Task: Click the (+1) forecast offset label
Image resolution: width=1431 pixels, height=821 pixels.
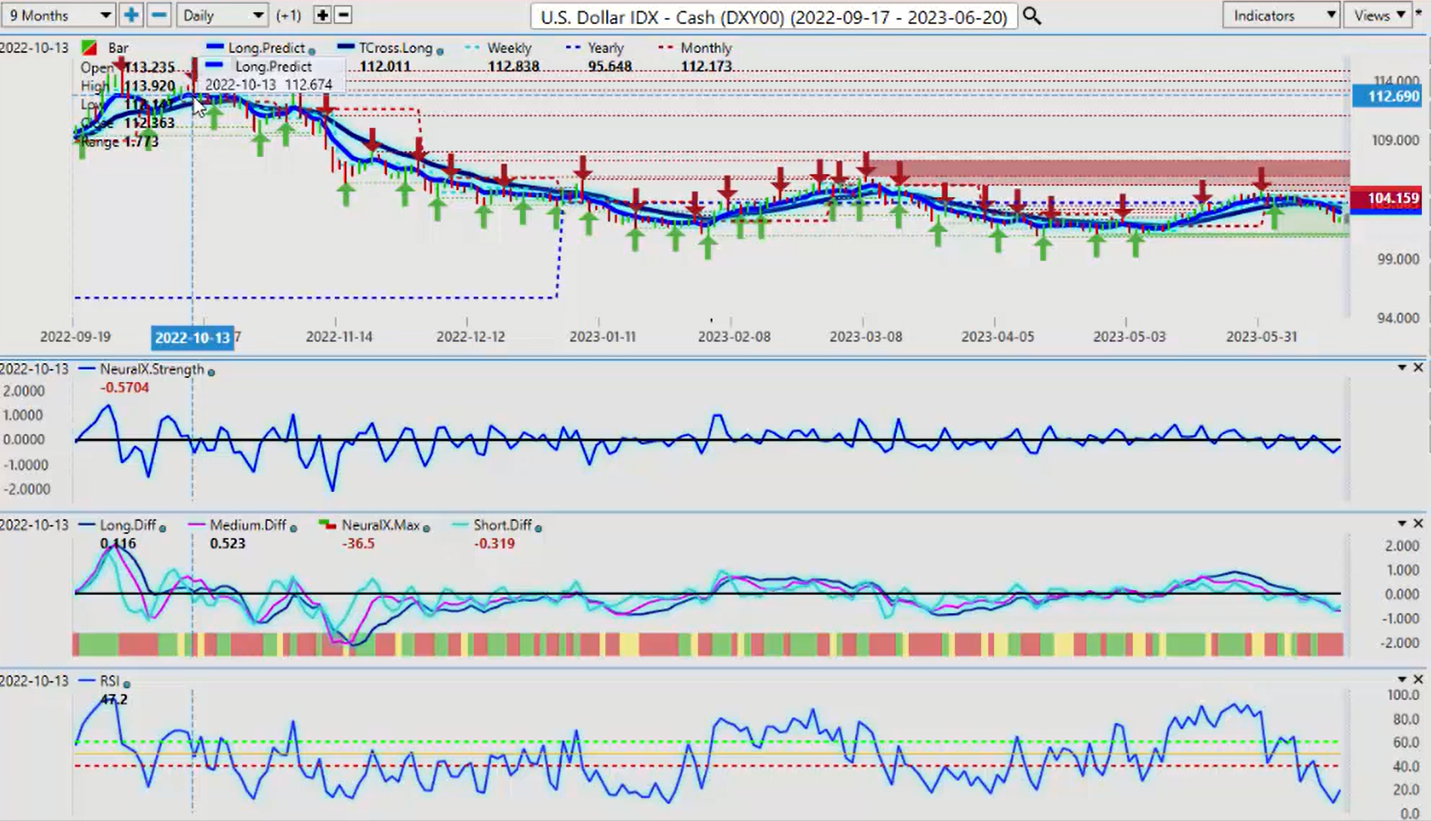Action: tap(288, 16)
